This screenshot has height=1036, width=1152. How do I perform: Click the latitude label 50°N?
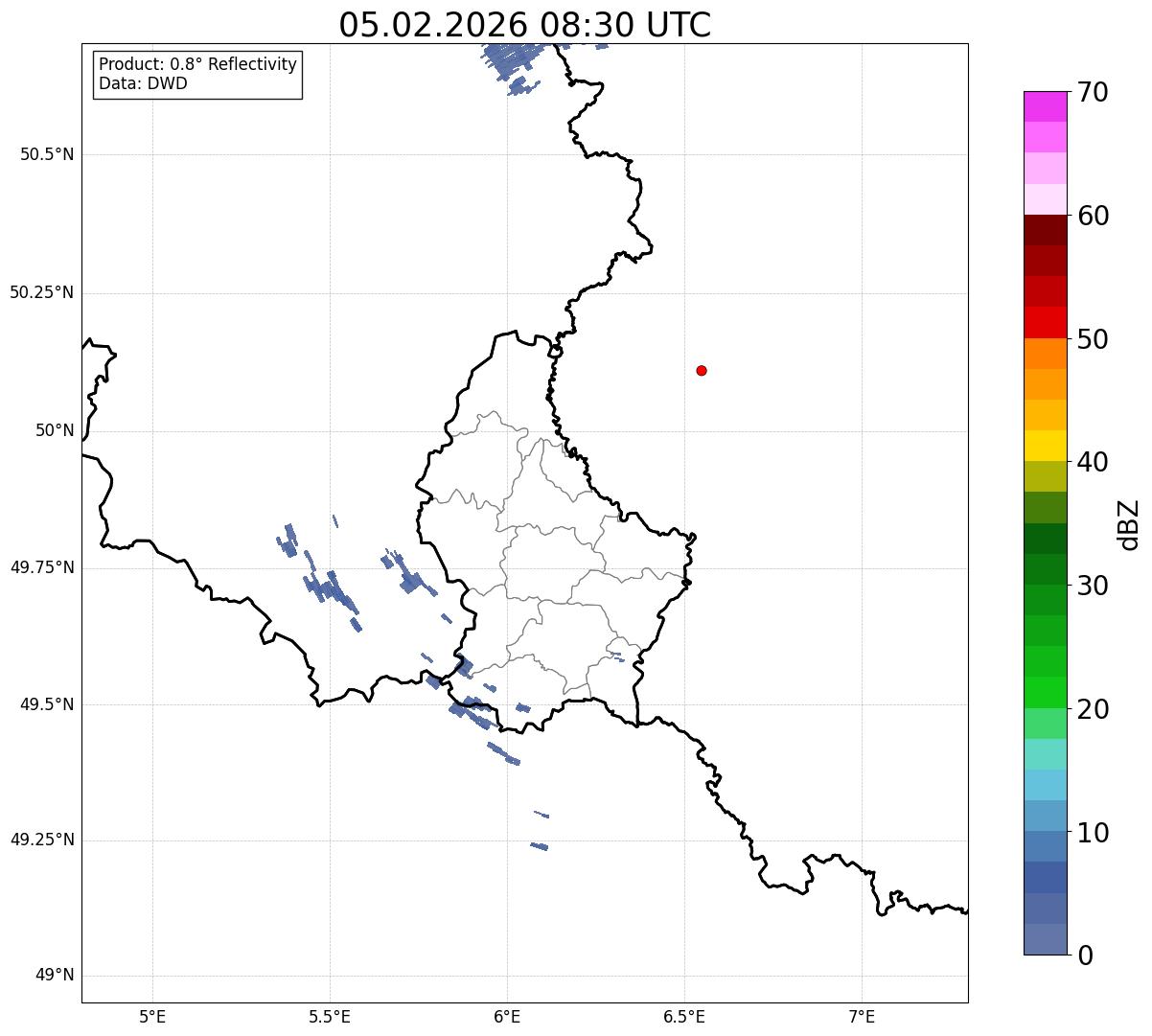point(55,430)
